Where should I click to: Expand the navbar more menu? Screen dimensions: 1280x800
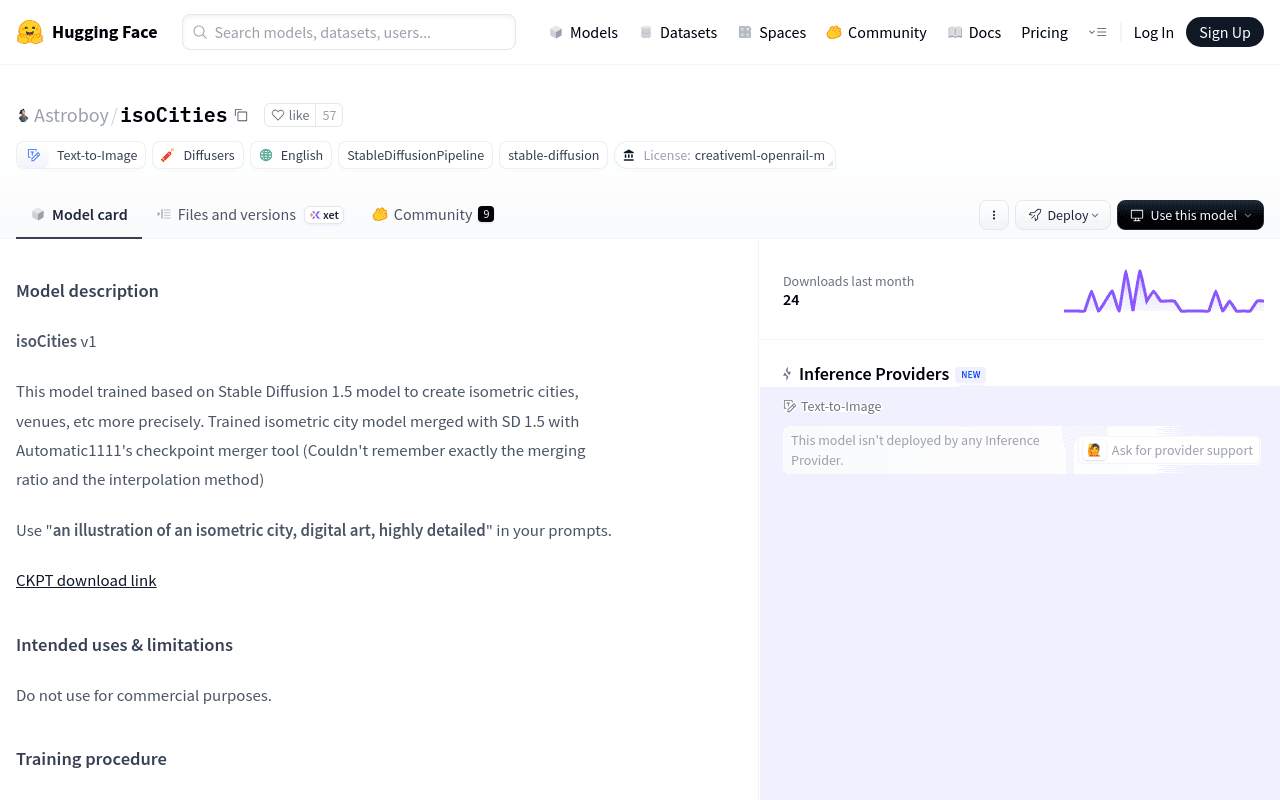(1097, 32)
